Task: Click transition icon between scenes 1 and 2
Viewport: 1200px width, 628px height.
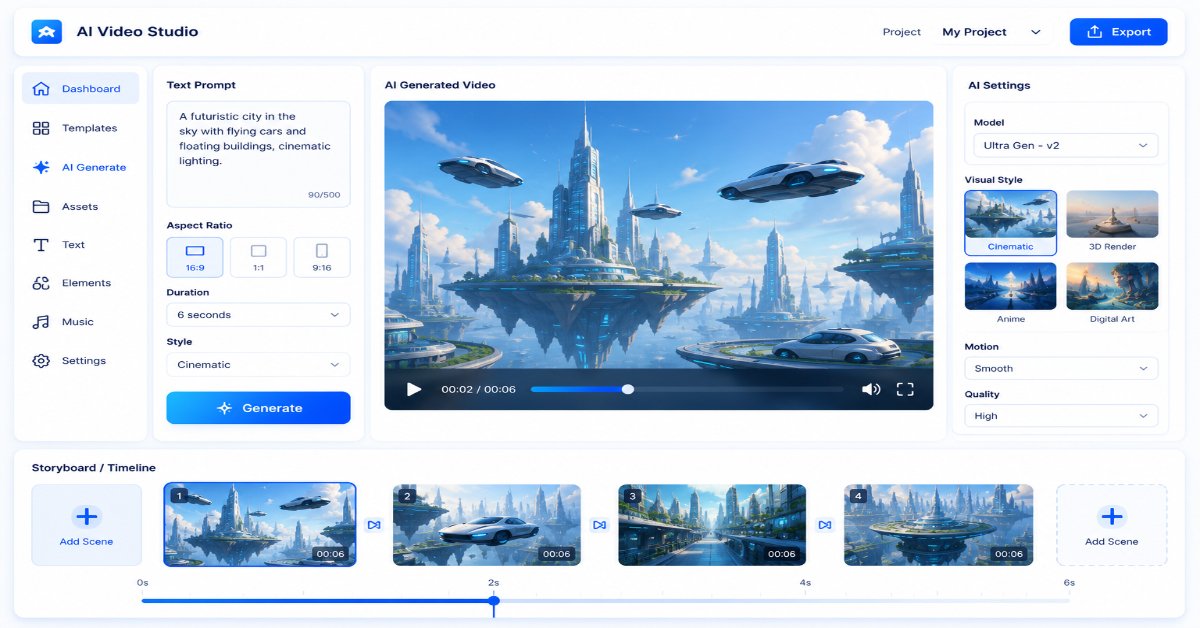Action: point(374,525)
